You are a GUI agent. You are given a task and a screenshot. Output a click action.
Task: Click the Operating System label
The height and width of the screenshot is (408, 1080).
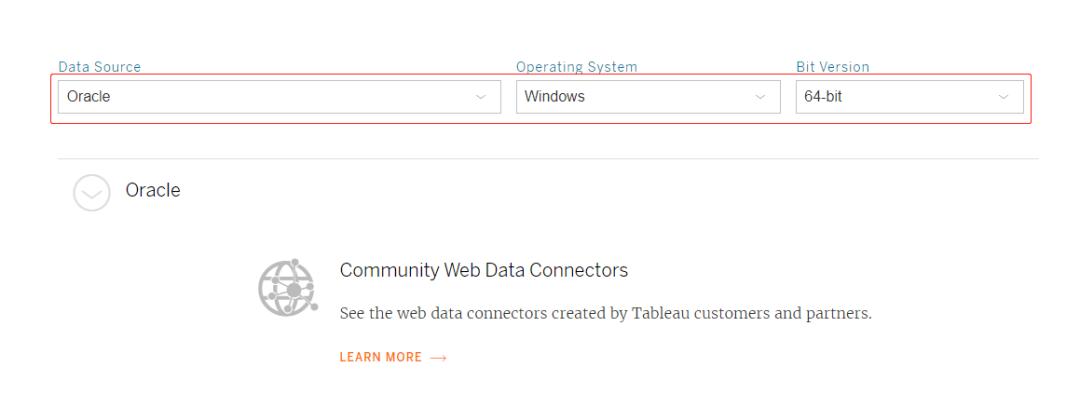(x=577, y=67)
